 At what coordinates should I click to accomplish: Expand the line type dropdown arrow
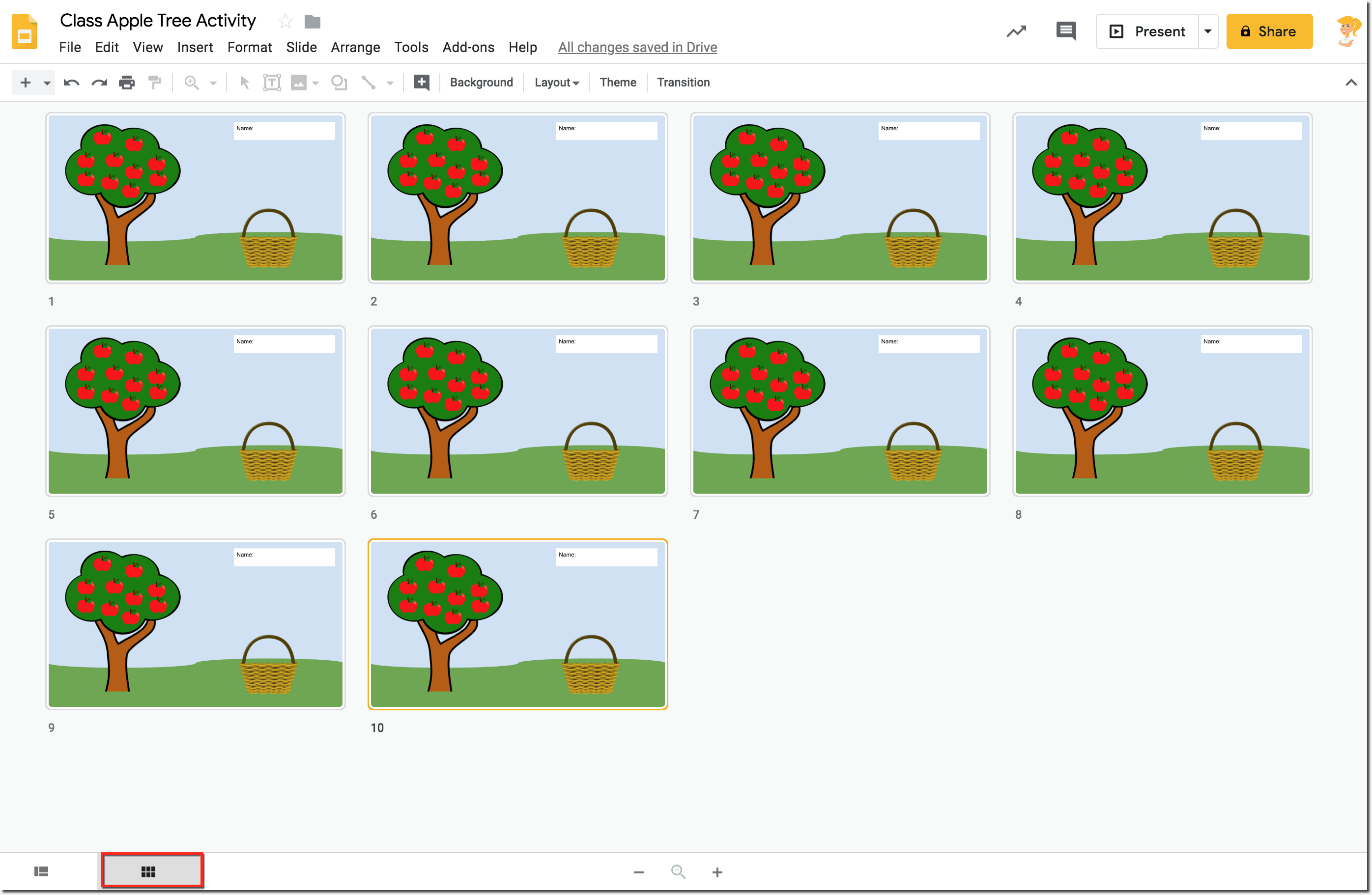[x=390, y=83]
